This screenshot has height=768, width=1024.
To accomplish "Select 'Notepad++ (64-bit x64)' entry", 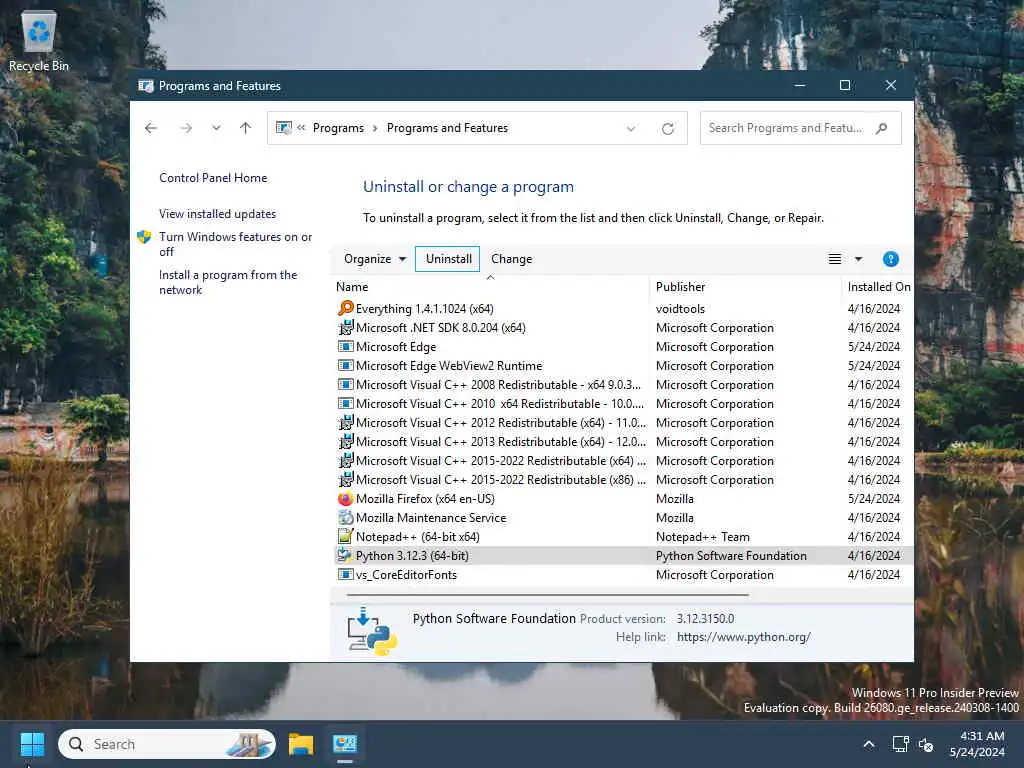I will pyautogui.click(x=417, y=537).
